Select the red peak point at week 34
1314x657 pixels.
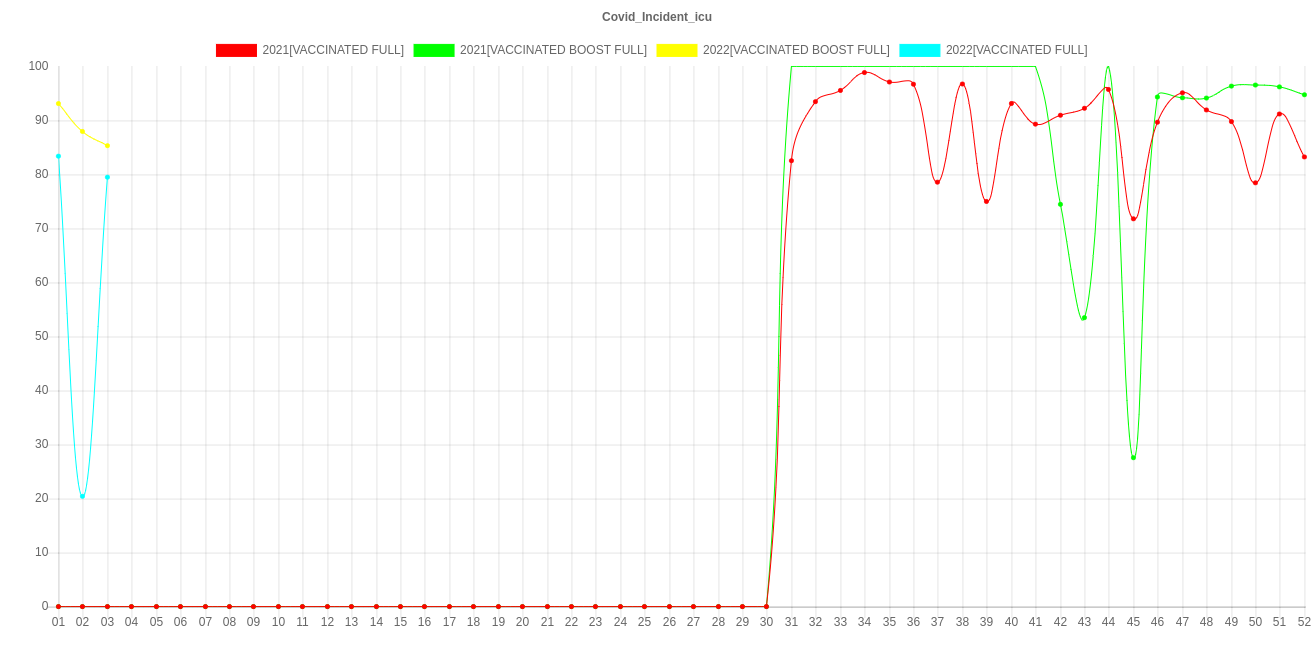point(865,72)
